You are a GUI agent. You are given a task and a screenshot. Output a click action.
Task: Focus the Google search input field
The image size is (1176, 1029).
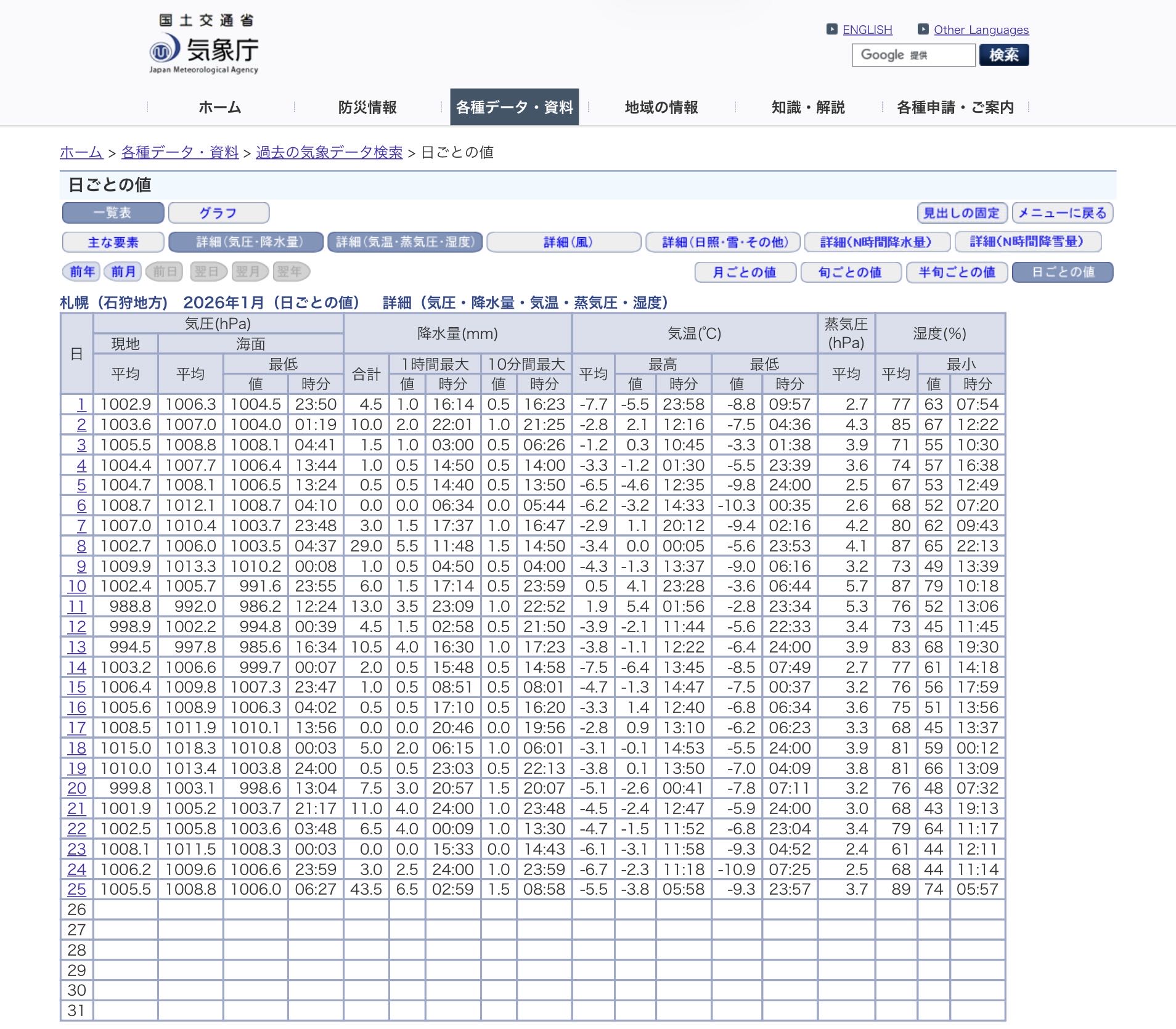point(913,55)
